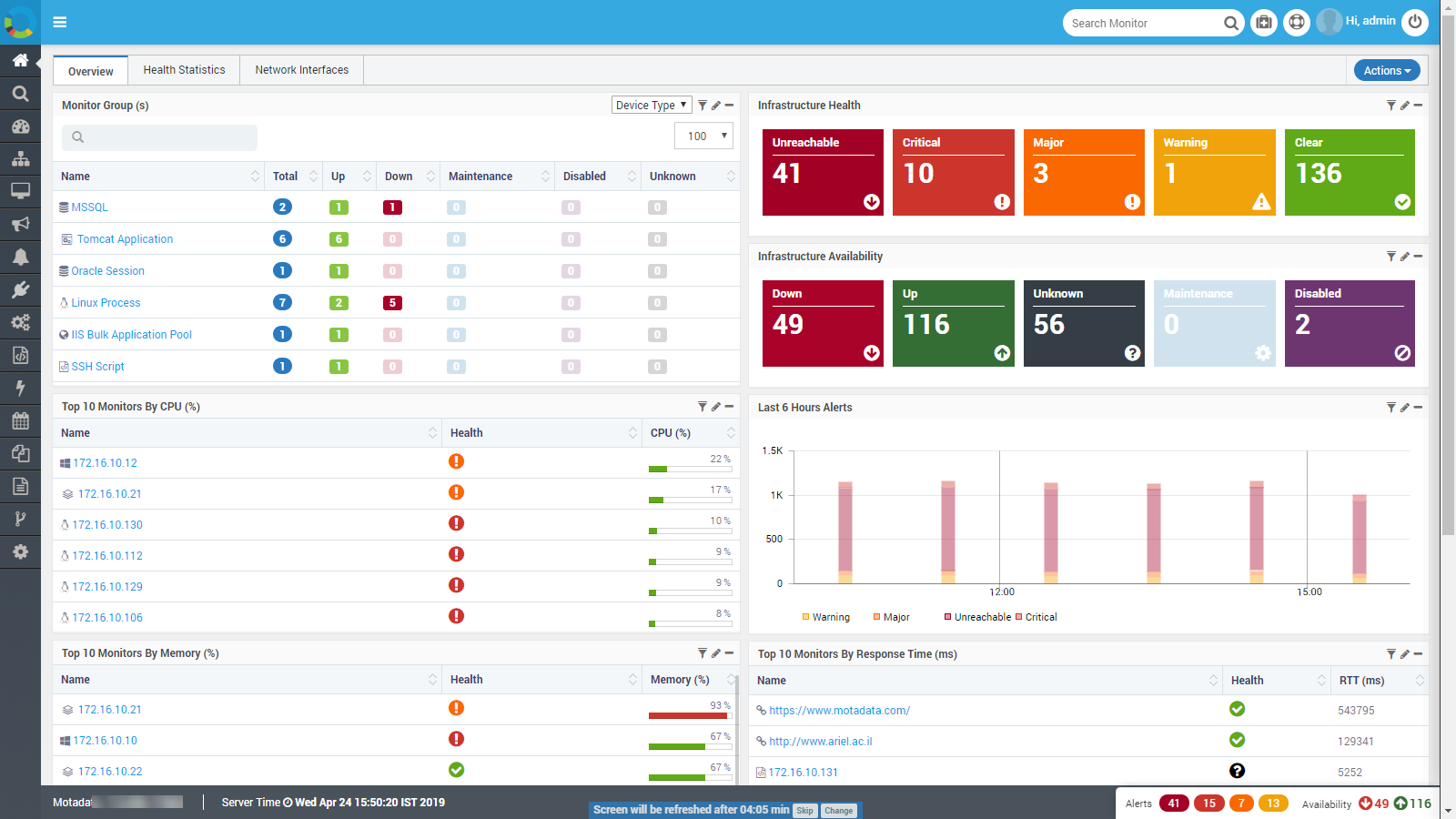The width and height of the screenshot is (1456, 819).
Task: Minimize the Top 10 Monitors By Memory widget
Action: [x=729, y=653]
